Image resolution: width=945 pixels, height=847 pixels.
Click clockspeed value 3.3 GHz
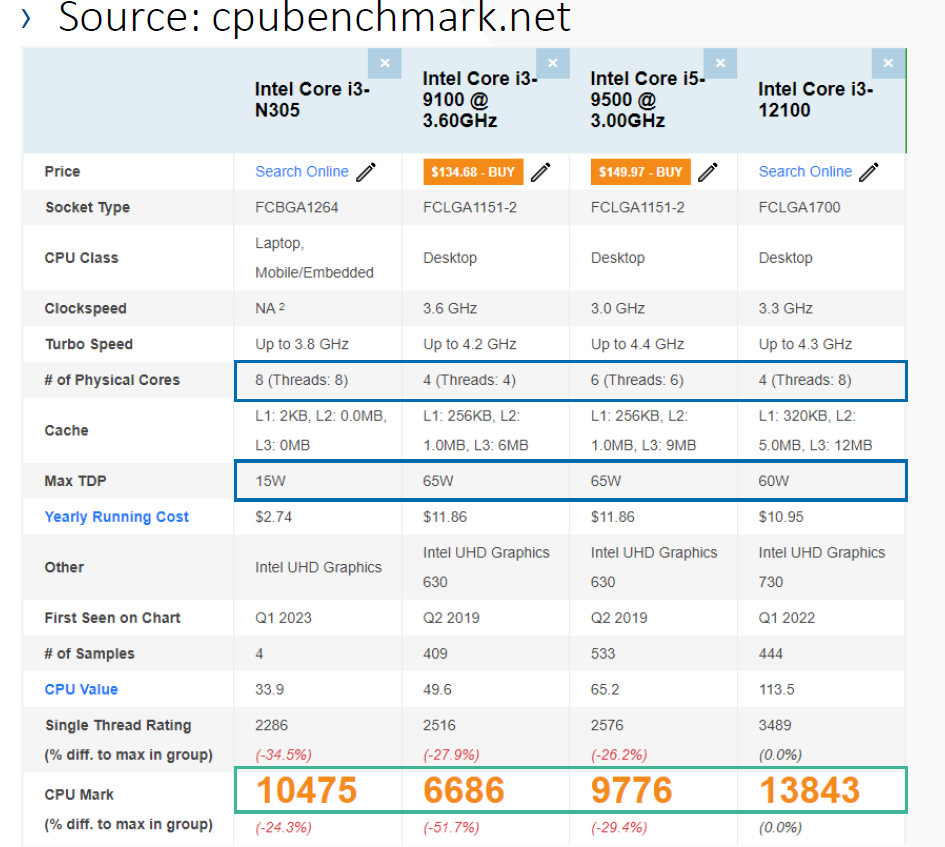click(x=785, y=309)
